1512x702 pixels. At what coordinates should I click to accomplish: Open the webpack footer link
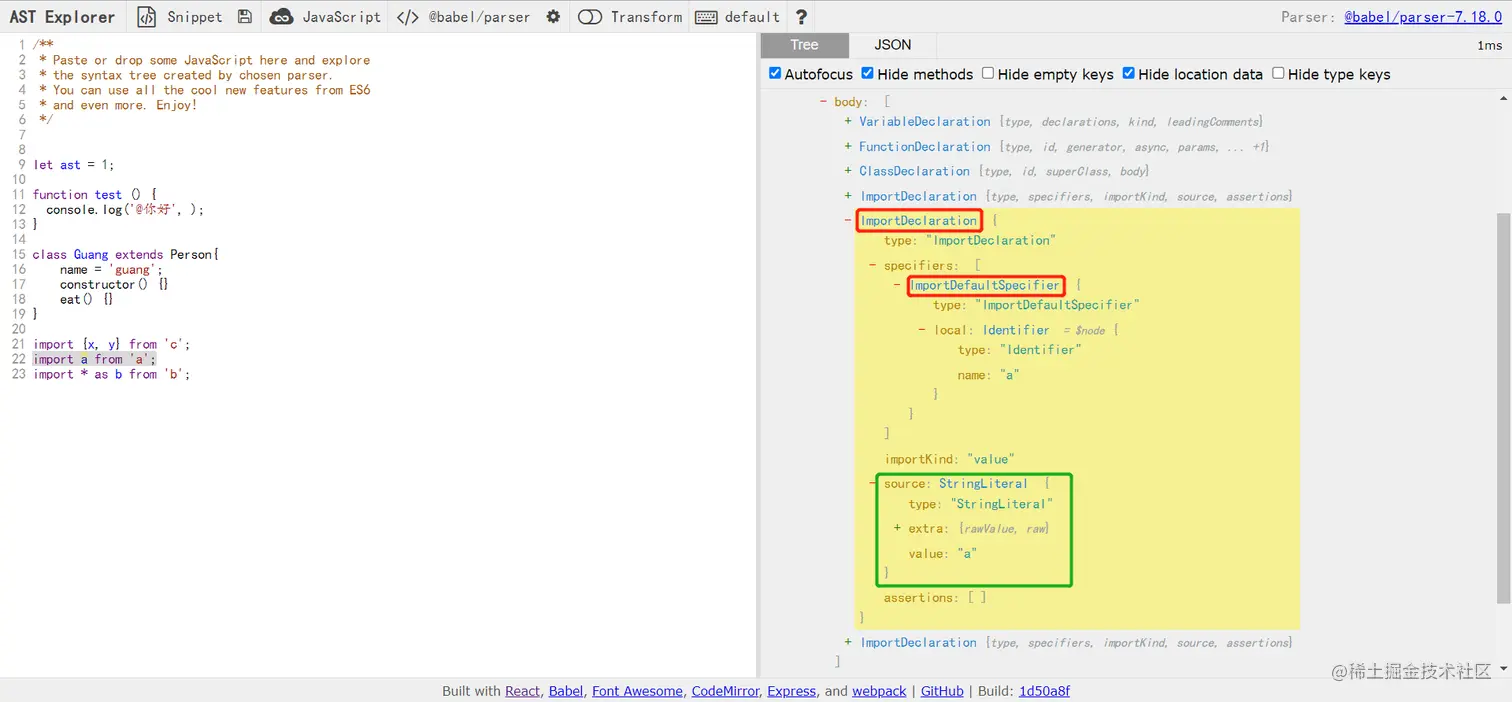[x=879, y=691]
